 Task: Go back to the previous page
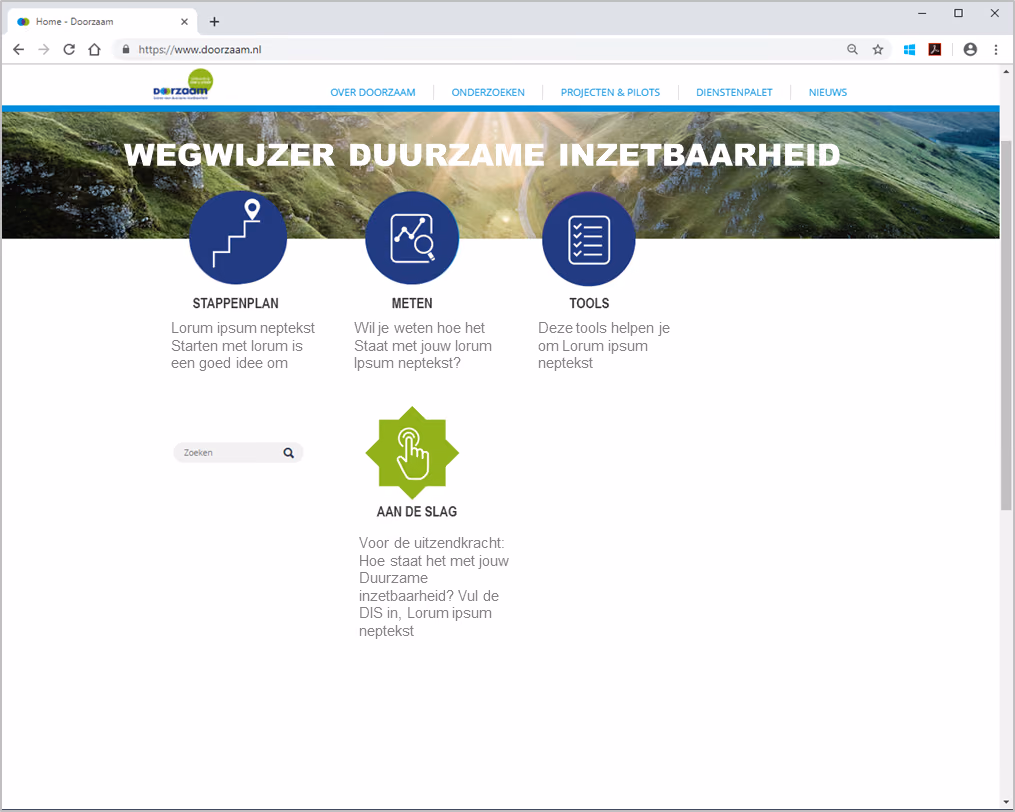coord(19,49)
